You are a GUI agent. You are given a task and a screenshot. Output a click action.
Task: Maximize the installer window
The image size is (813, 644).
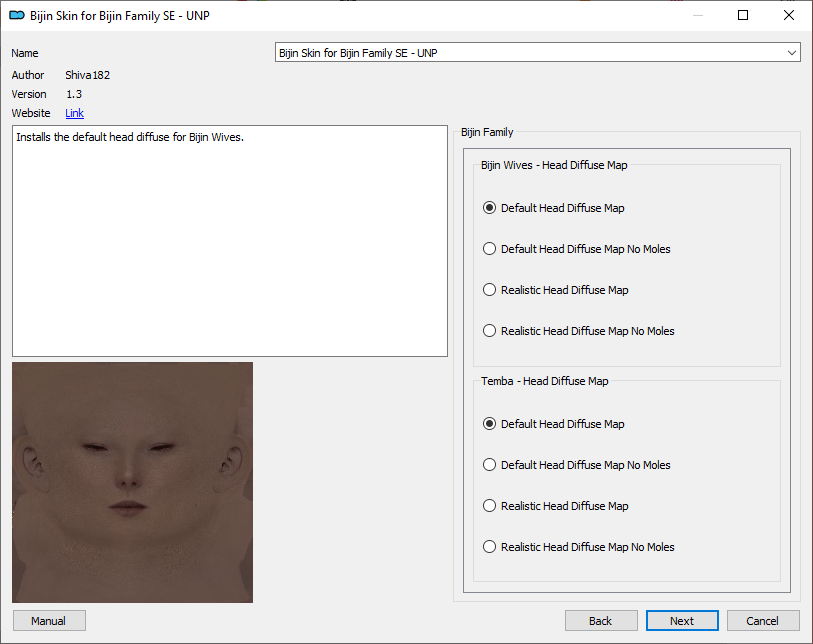click(x=743, y=15)
